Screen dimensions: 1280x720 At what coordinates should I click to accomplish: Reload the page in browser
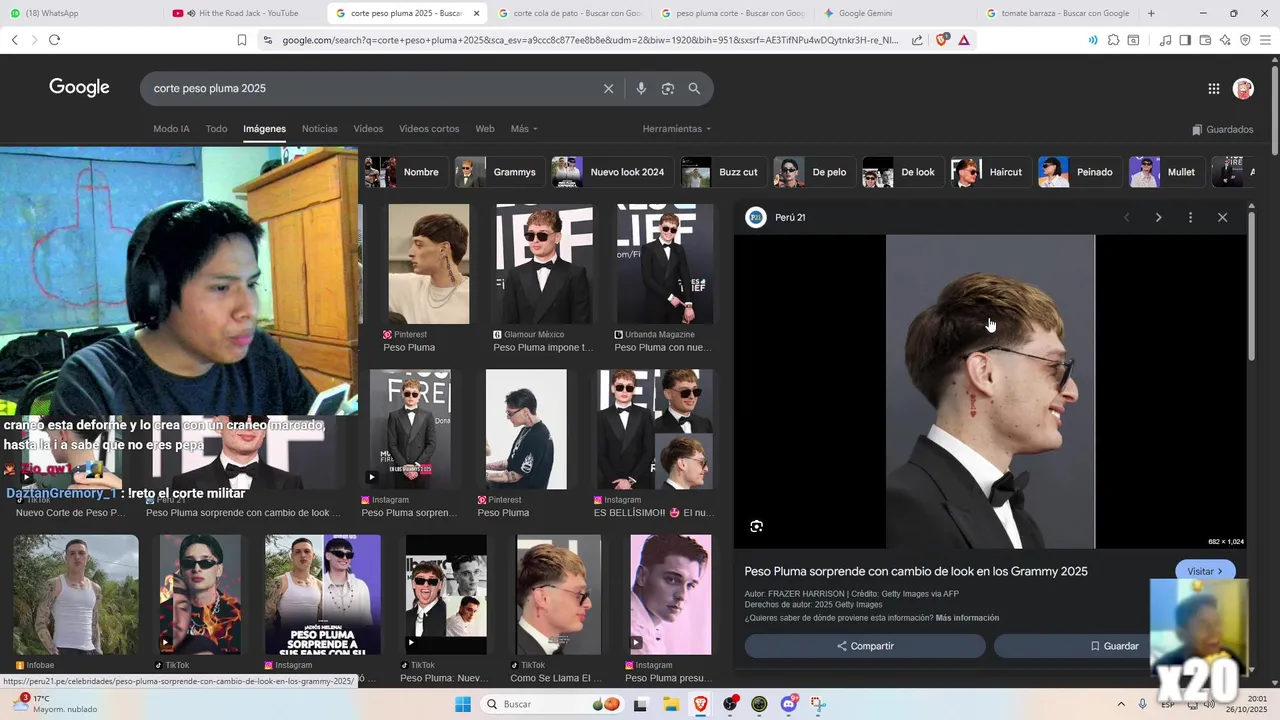coord(54,40)
